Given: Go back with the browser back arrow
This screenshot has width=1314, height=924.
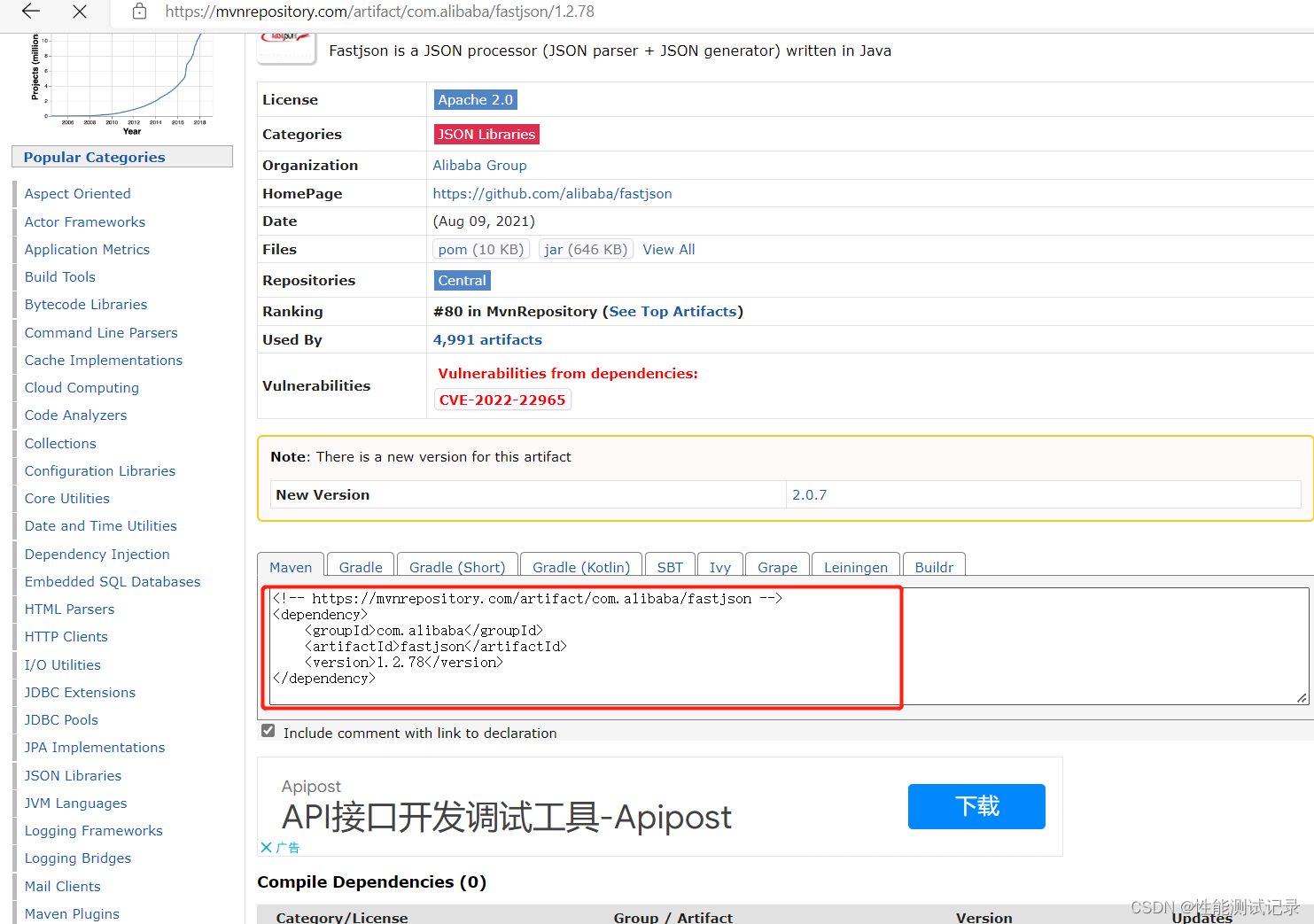Looking at the screenshot, I should 31,12.
